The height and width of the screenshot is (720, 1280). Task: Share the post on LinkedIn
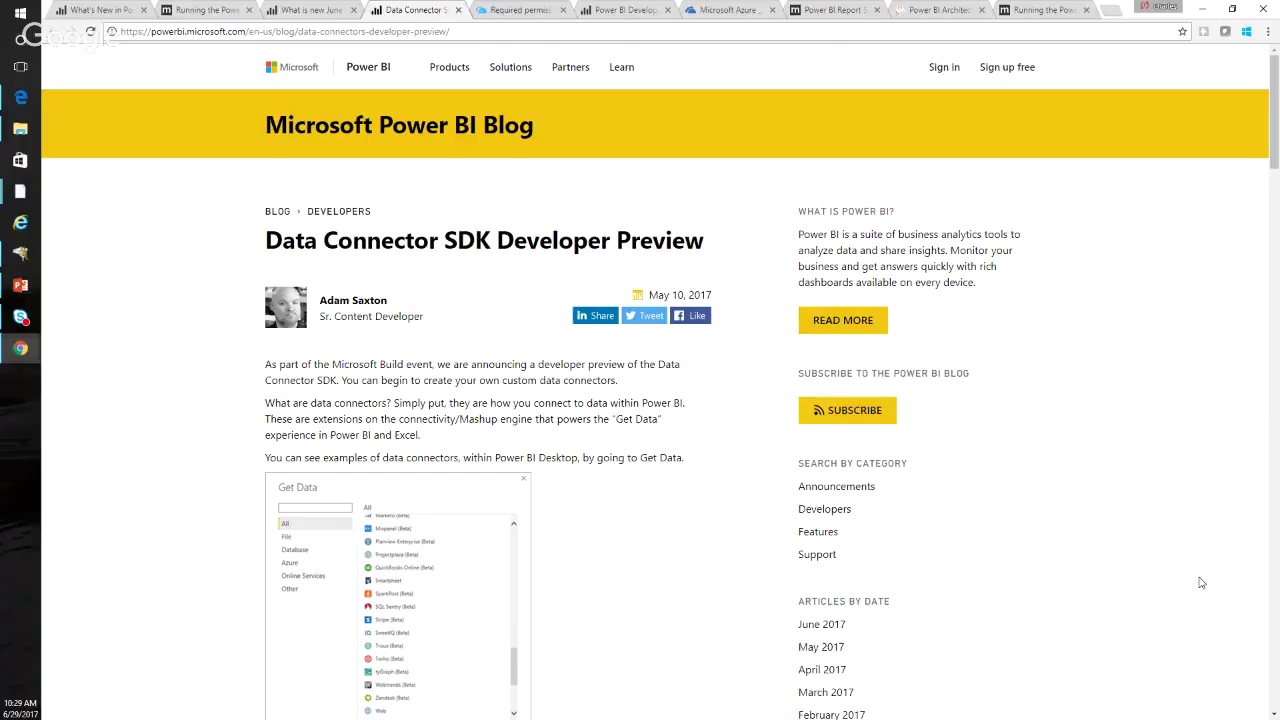(595, 316)
